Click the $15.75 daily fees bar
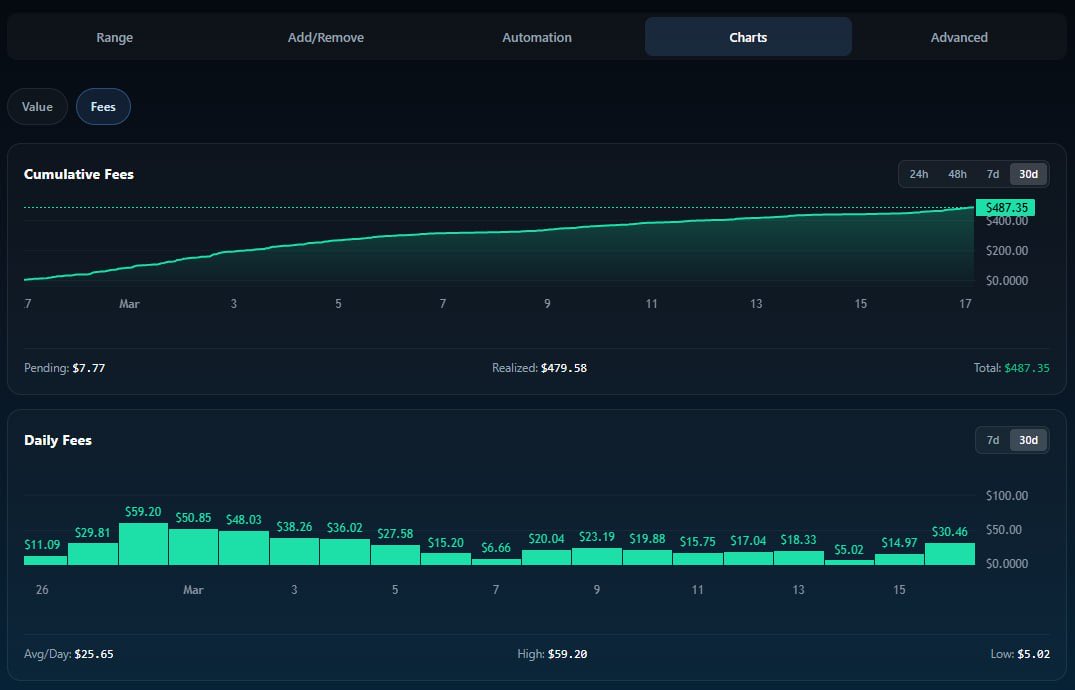 698,559
